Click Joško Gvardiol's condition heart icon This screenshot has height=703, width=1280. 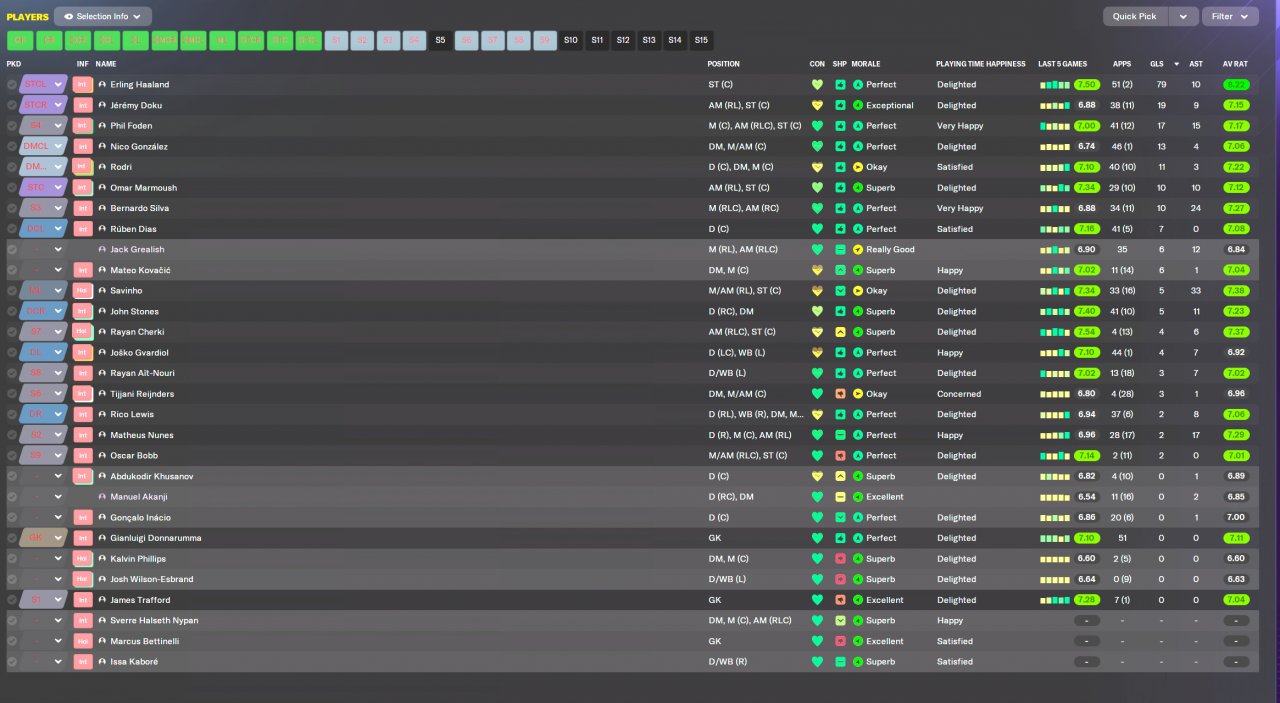[817, 353]
